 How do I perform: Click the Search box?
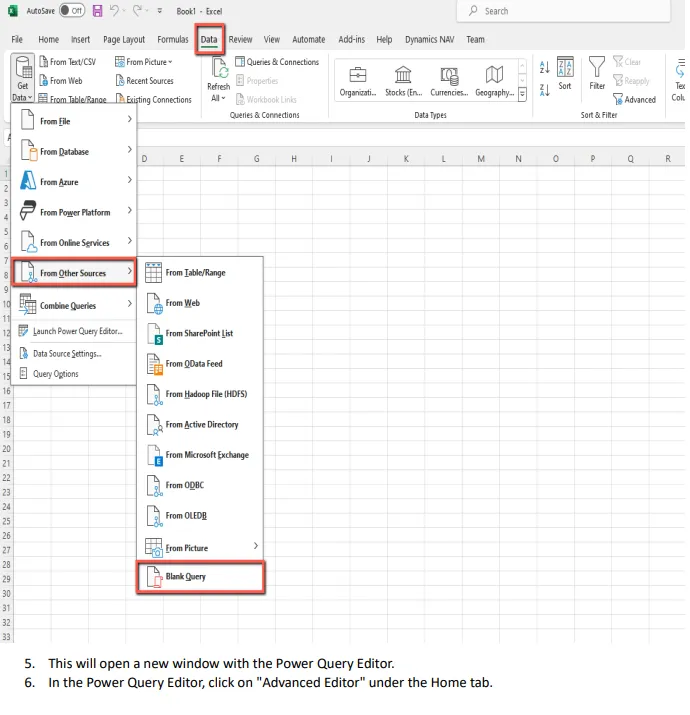(x=563, y=11)
